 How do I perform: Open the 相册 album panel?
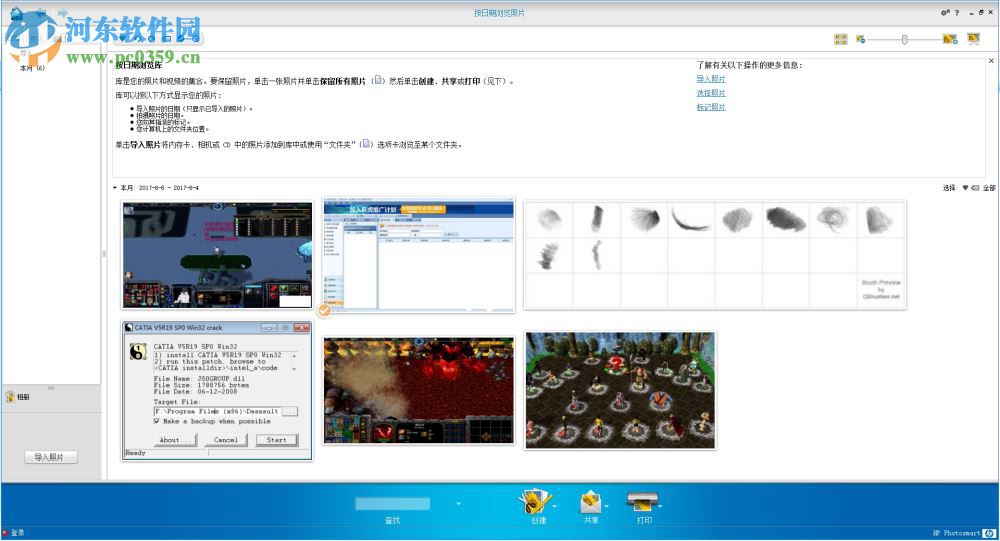(x=18, y=397)
